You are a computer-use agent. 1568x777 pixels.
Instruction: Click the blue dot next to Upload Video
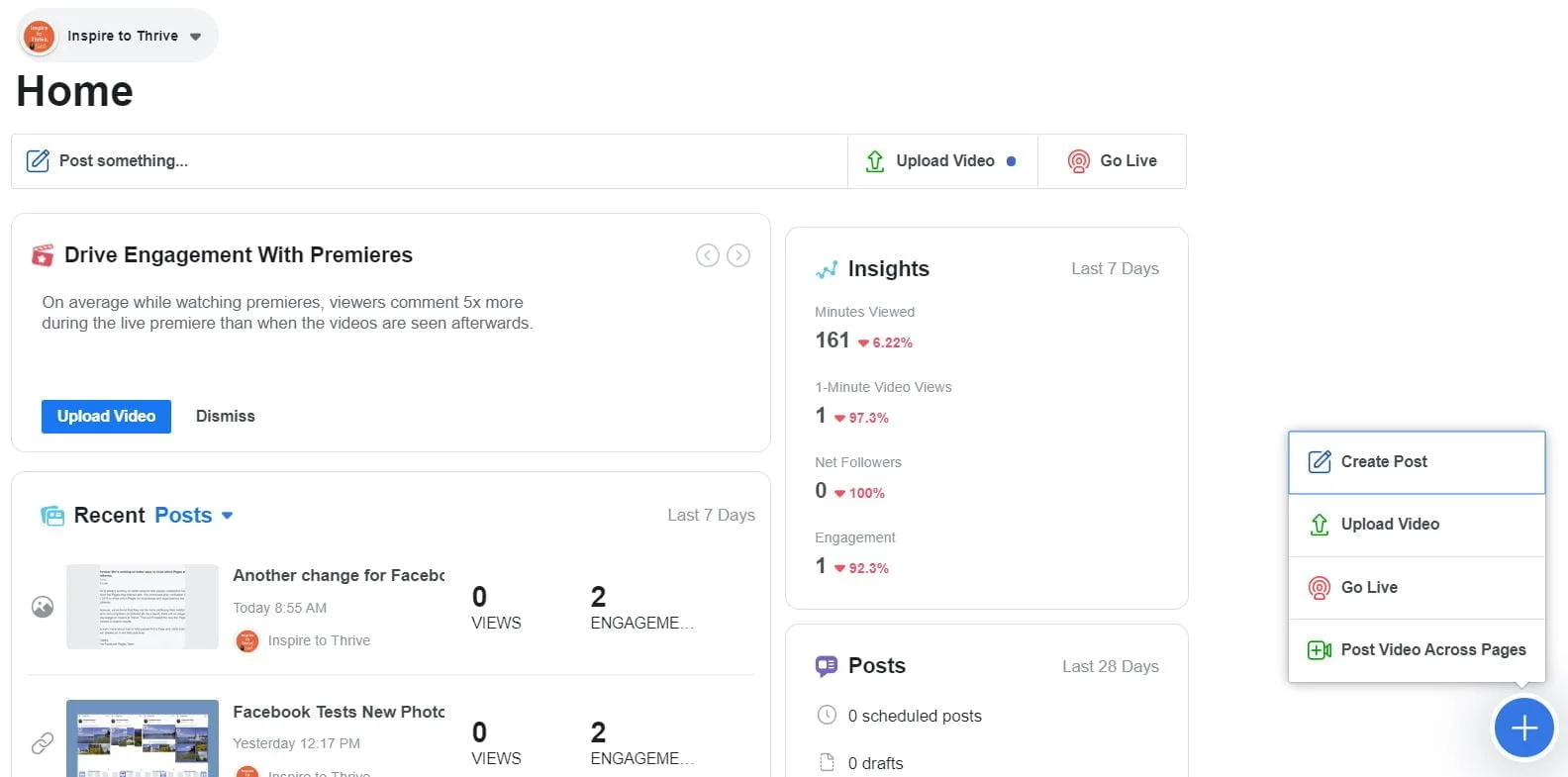coord(1011,161)
